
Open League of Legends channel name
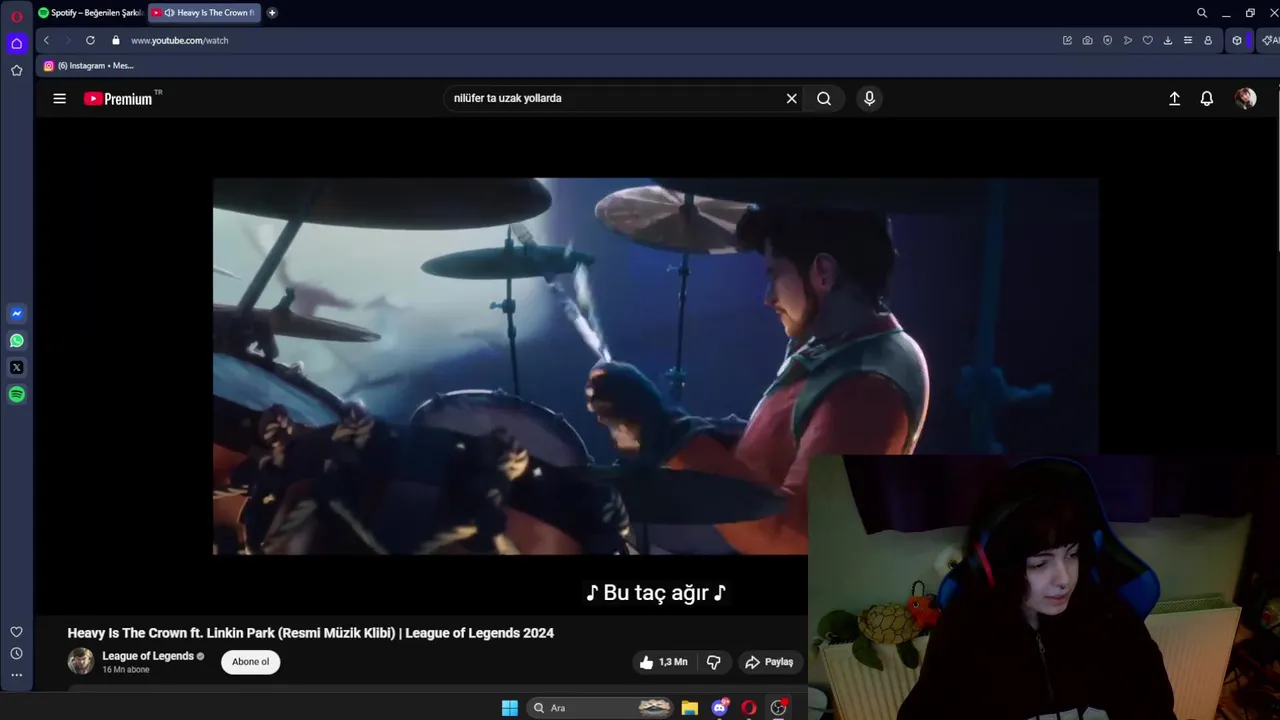pyautogui.click(x=148, y=656)
